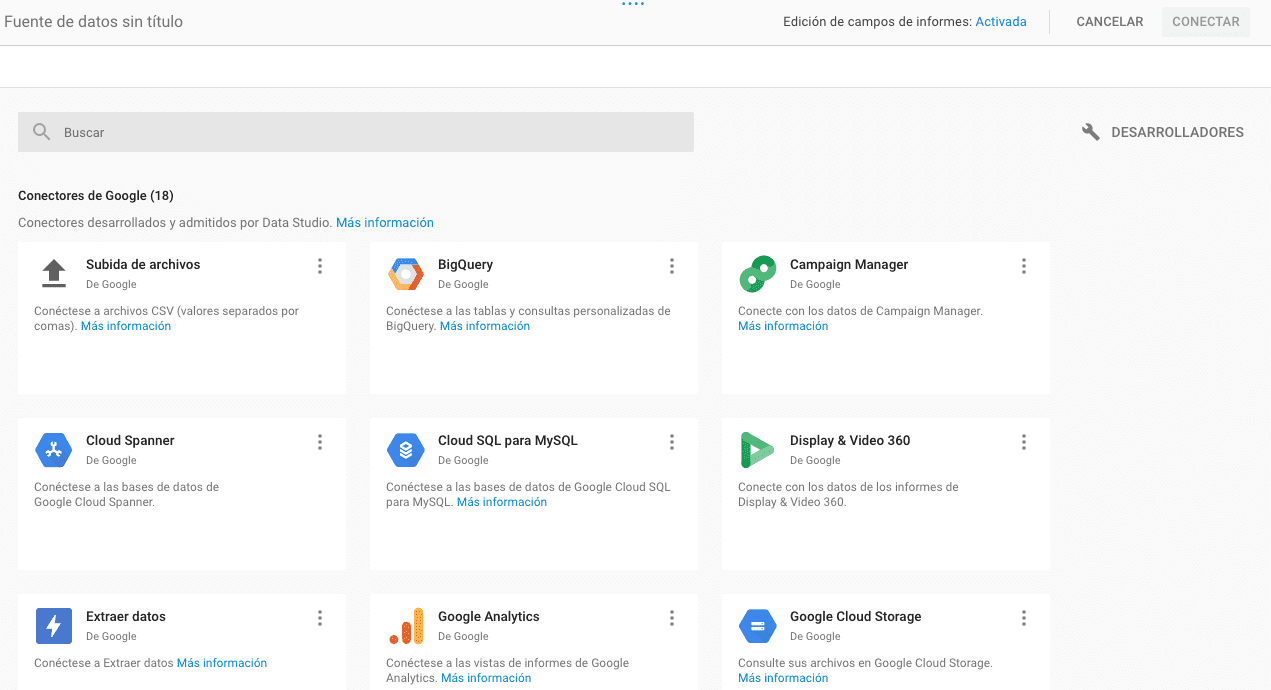The width and height of the screenshot is (1271, 690).
Task: Select the Cloud SQL para MySQL title
Action: [x=508, y=441]
